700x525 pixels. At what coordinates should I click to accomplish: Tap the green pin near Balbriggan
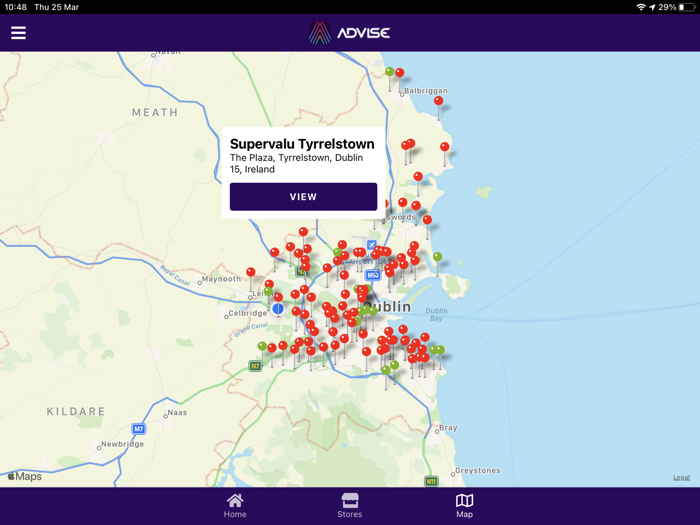tap(390, 72)
